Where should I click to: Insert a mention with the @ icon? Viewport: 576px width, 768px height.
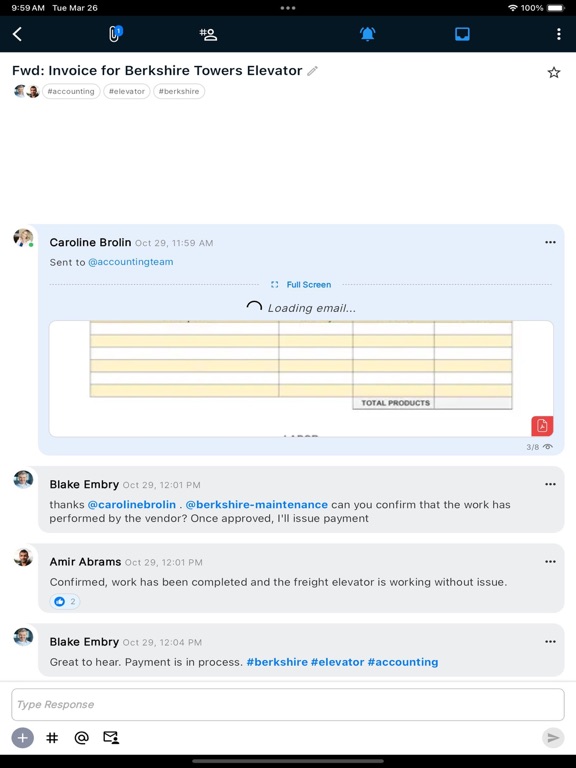(81, 738)
